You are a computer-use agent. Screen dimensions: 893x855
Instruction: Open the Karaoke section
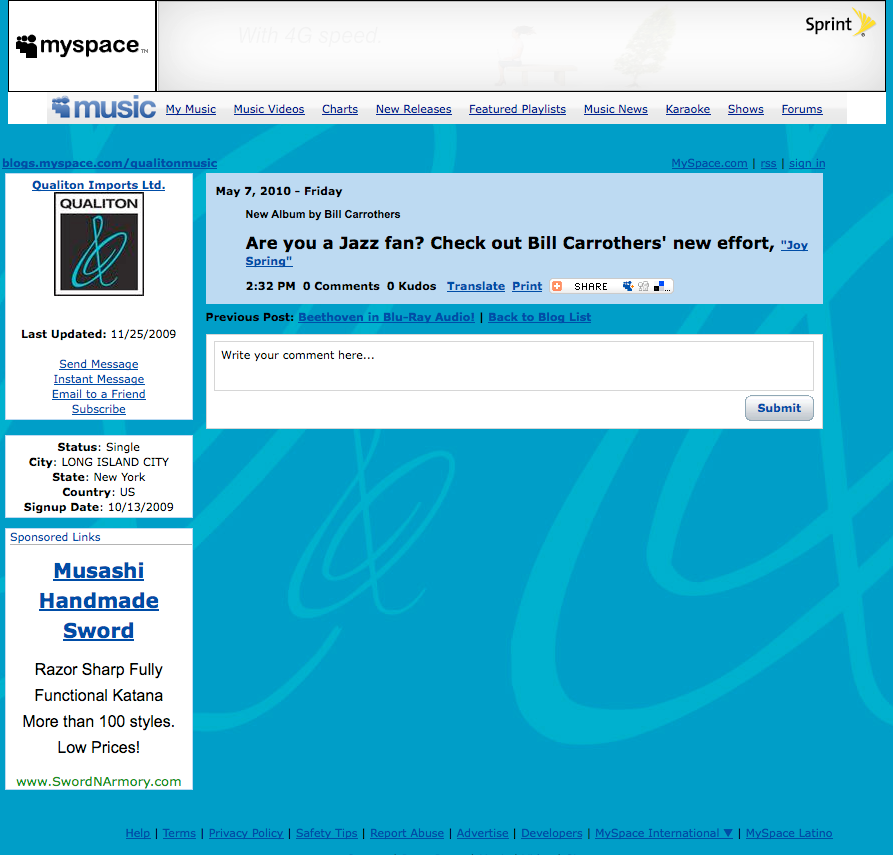(x=688, y=109)
